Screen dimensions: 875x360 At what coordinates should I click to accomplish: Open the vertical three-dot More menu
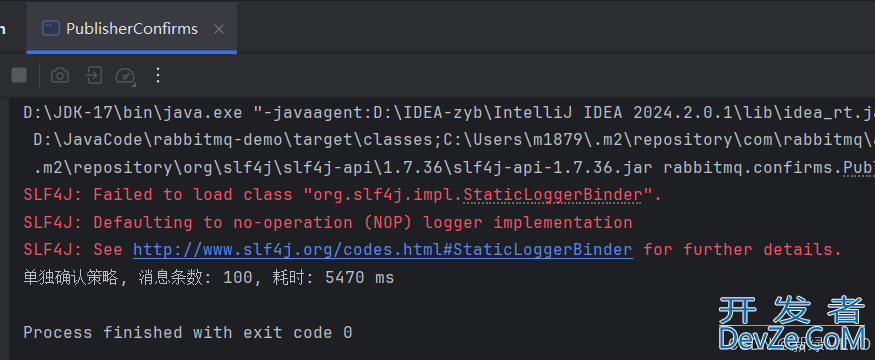[x=158, y=75]
